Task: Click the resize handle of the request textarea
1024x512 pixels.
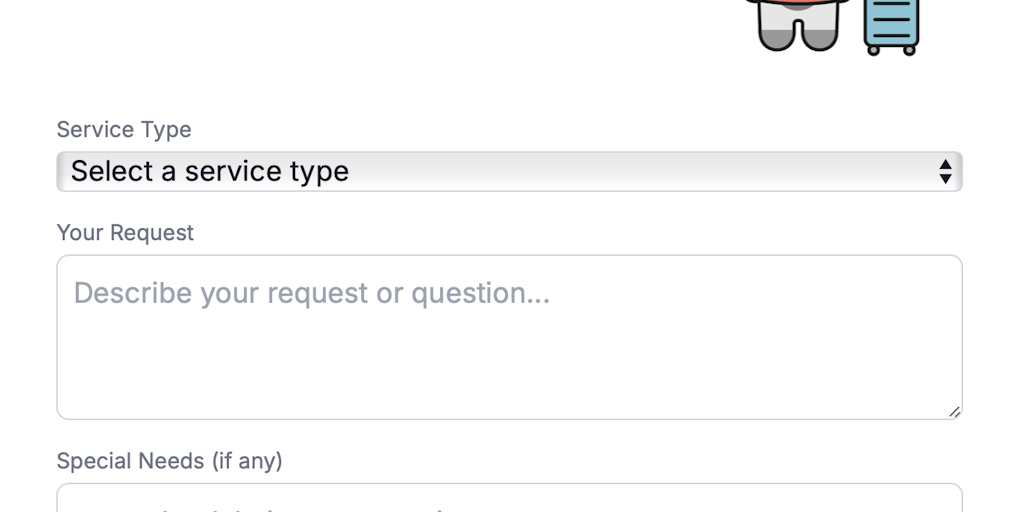Action: [x=954, y=411]
